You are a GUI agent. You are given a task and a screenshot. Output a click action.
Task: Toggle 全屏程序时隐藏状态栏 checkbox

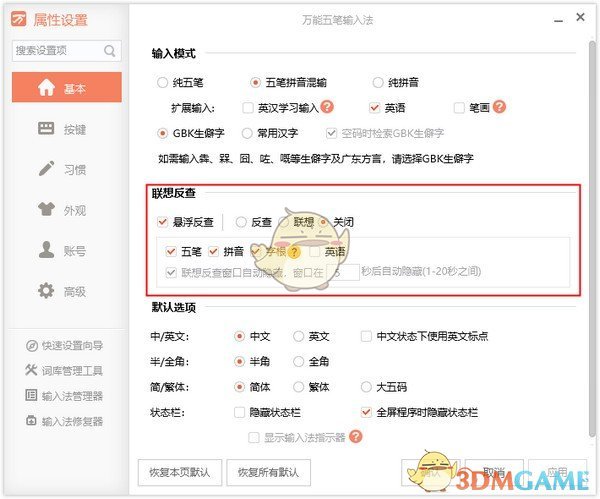pos(366,412)
